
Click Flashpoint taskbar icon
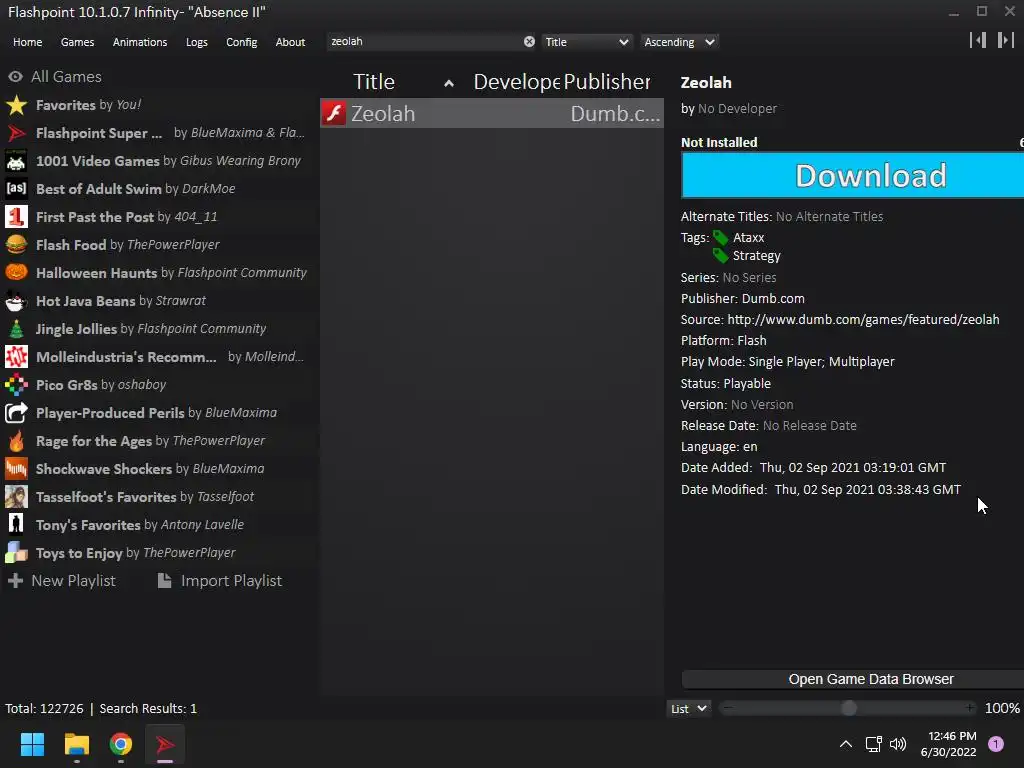click(x=165, y=744)
